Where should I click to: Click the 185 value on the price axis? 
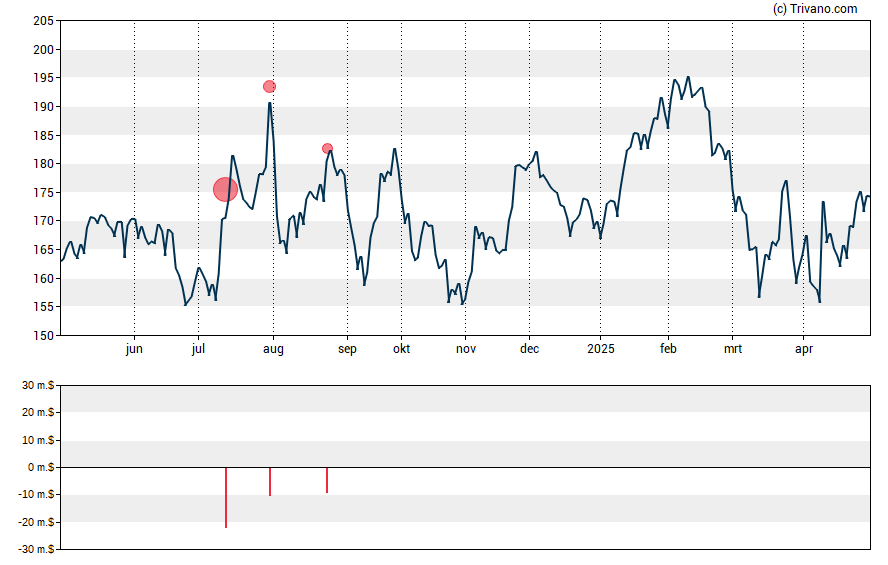44,136
